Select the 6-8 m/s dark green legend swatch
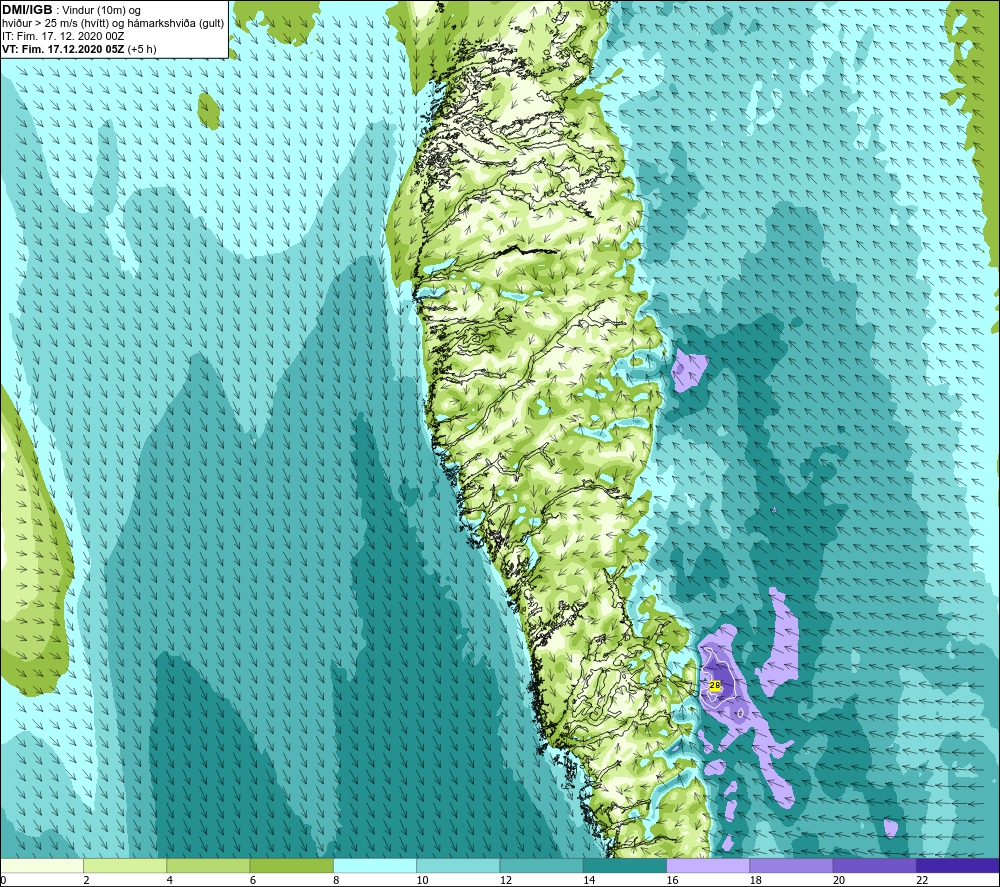 [291, 866]
